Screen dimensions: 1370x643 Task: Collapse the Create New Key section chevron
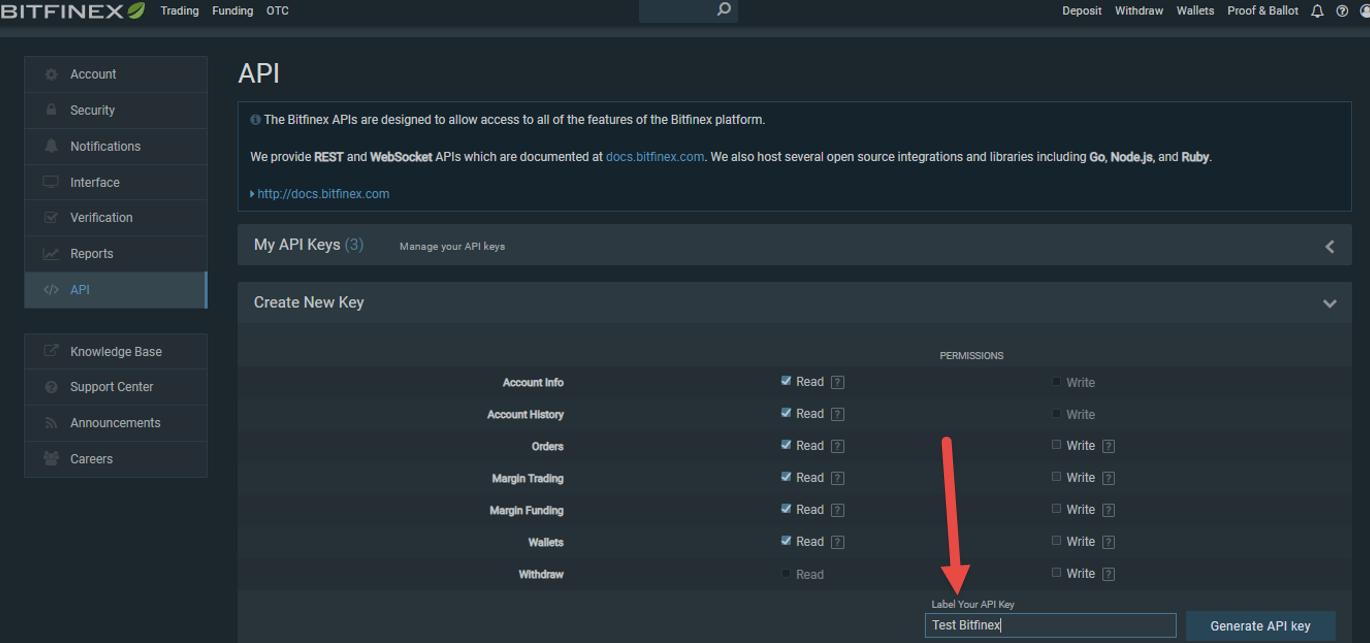1329,303
